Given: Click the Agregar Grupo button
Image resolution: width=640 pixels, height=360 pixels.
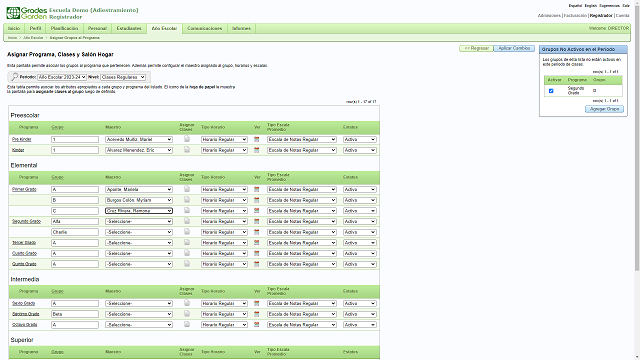Looking at the screenshot, I should point(604,109).
